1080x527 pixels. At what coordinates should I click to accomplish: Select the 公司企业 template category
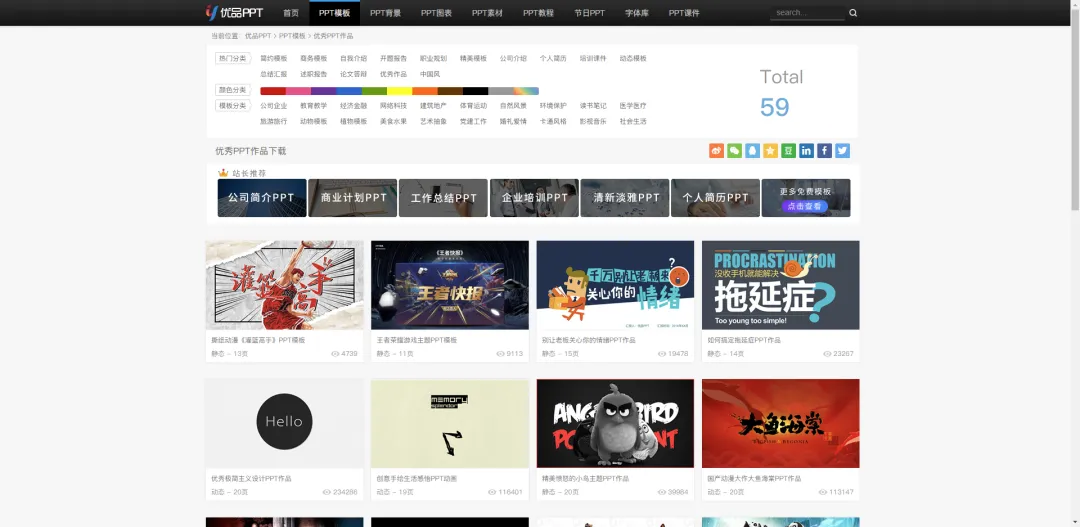point(273,106)
